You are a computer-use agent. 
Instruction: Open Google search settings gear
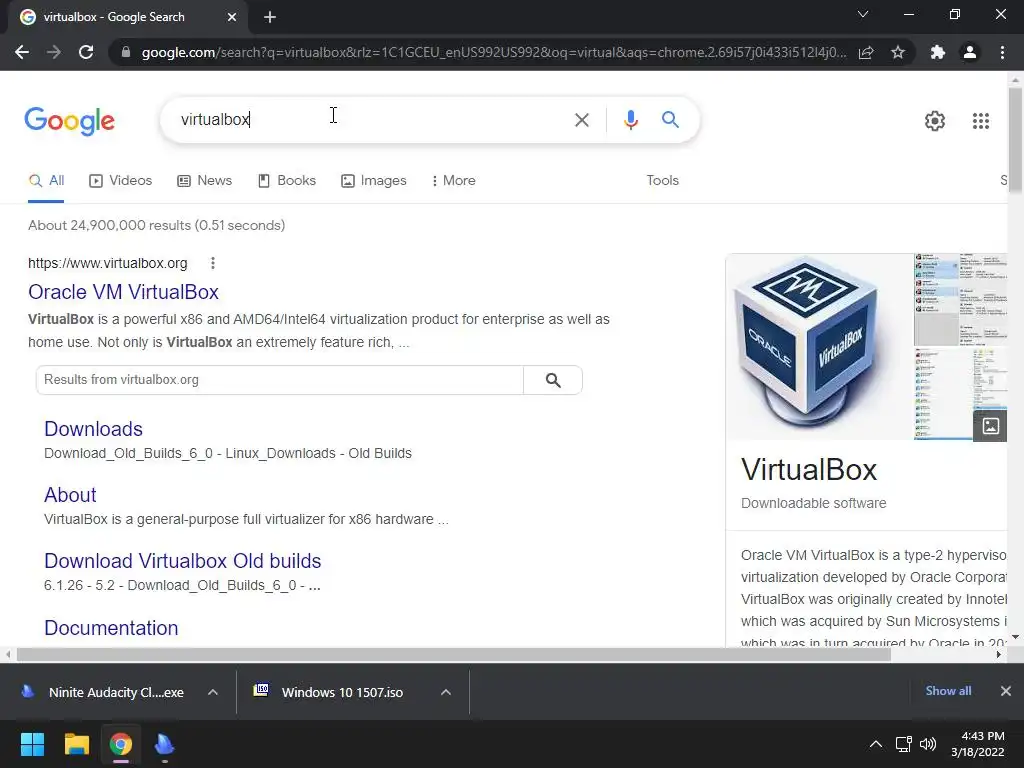pyautogui.click(x=935, y=121)
